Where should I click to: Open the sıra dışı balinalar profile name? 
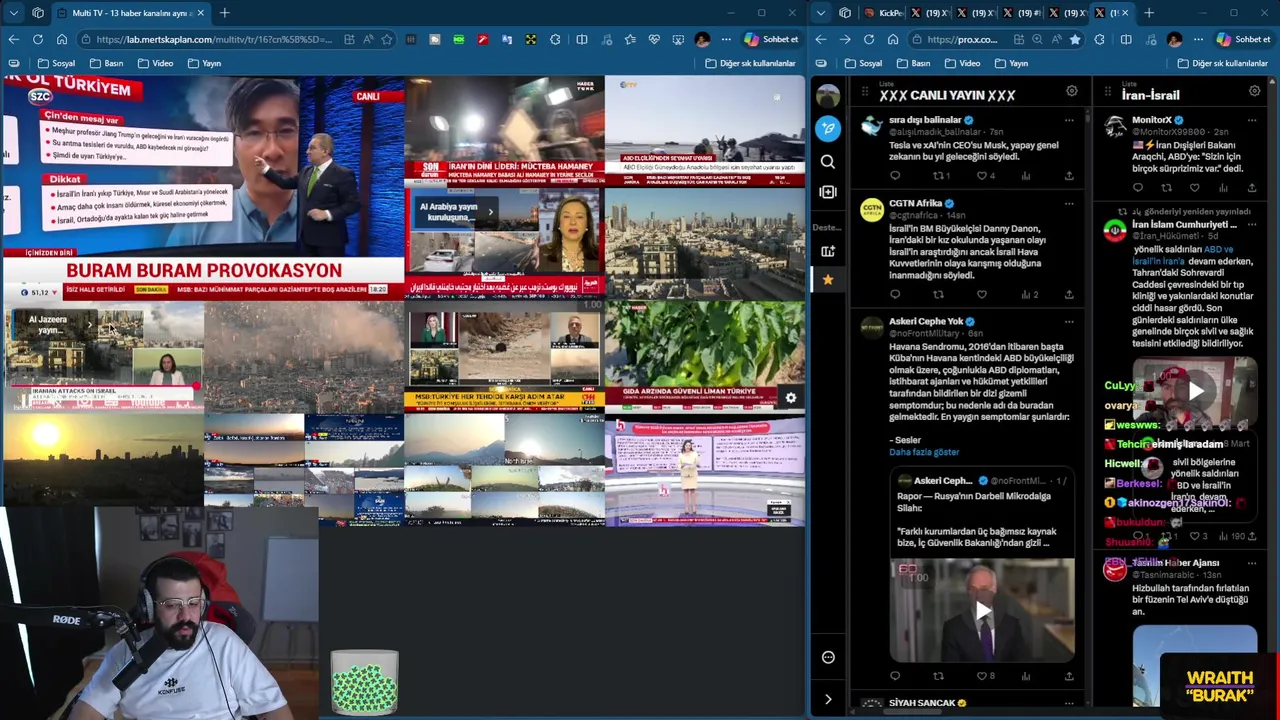[925, 120]
